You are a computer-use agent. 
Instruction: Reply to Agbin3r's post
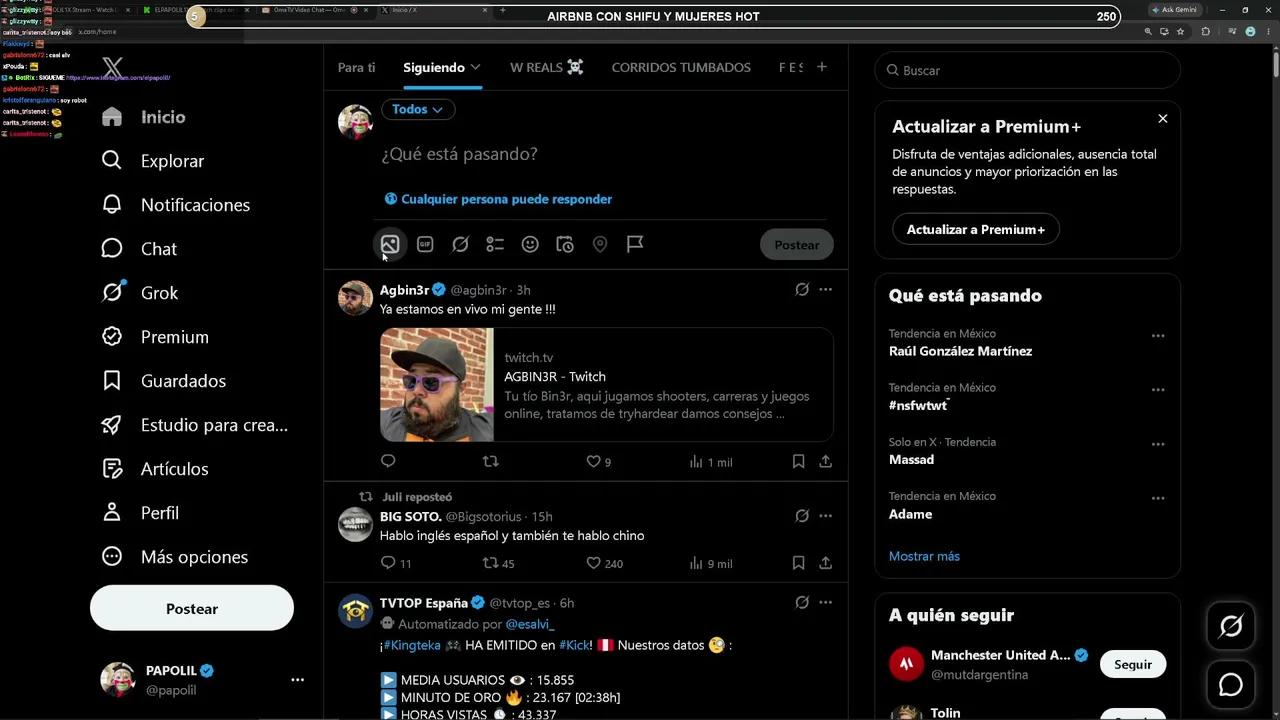[388, 461]
